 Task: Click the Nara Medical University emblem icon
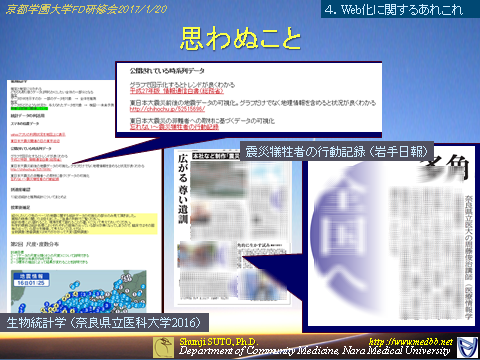[467, 348]
